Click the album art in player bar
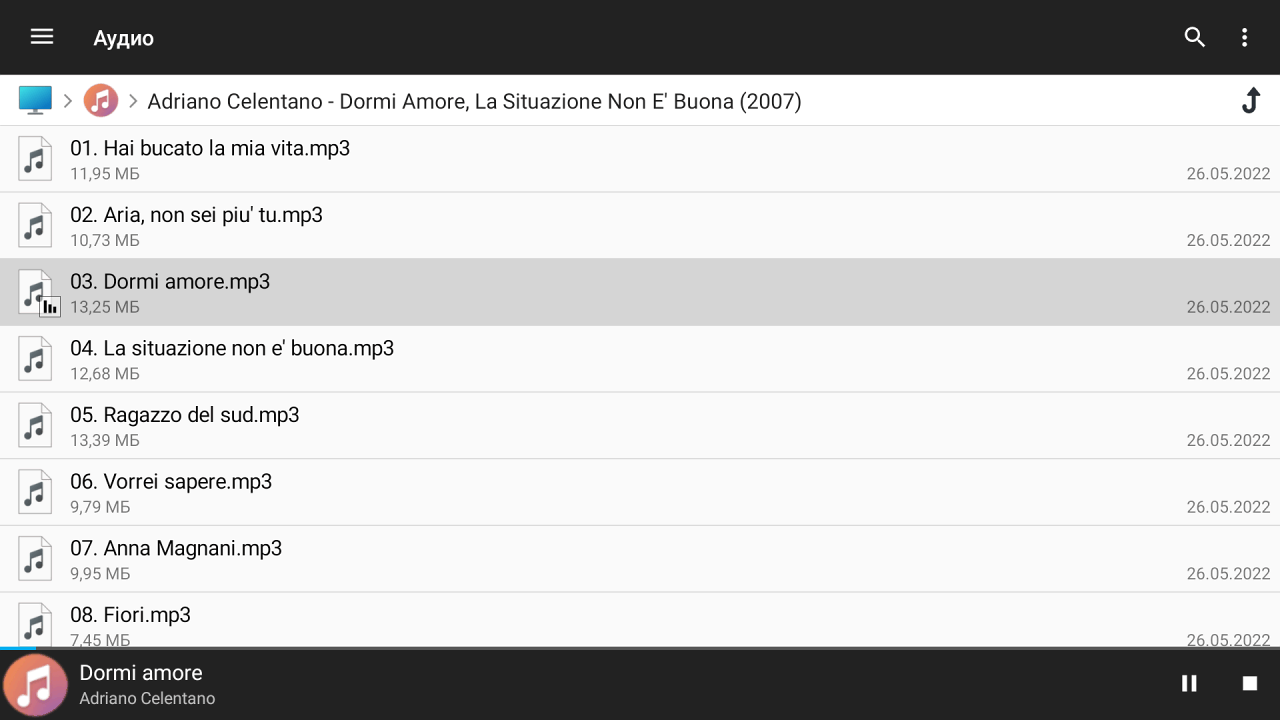Image resolution: width=1280 pixels, height=720 pixels. point(36,685)
